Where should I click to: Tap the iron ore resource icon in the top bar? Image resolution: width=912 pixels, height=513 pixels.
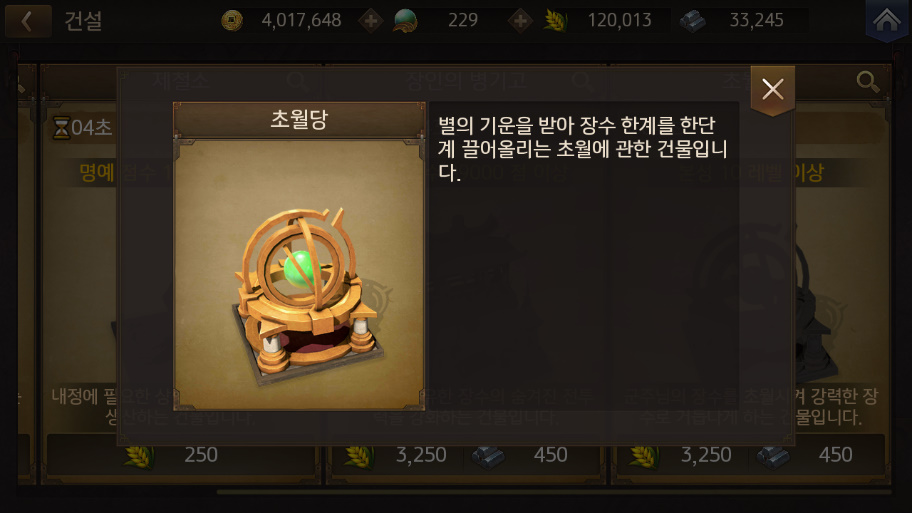pyautogui.click(x=693, y=22)
